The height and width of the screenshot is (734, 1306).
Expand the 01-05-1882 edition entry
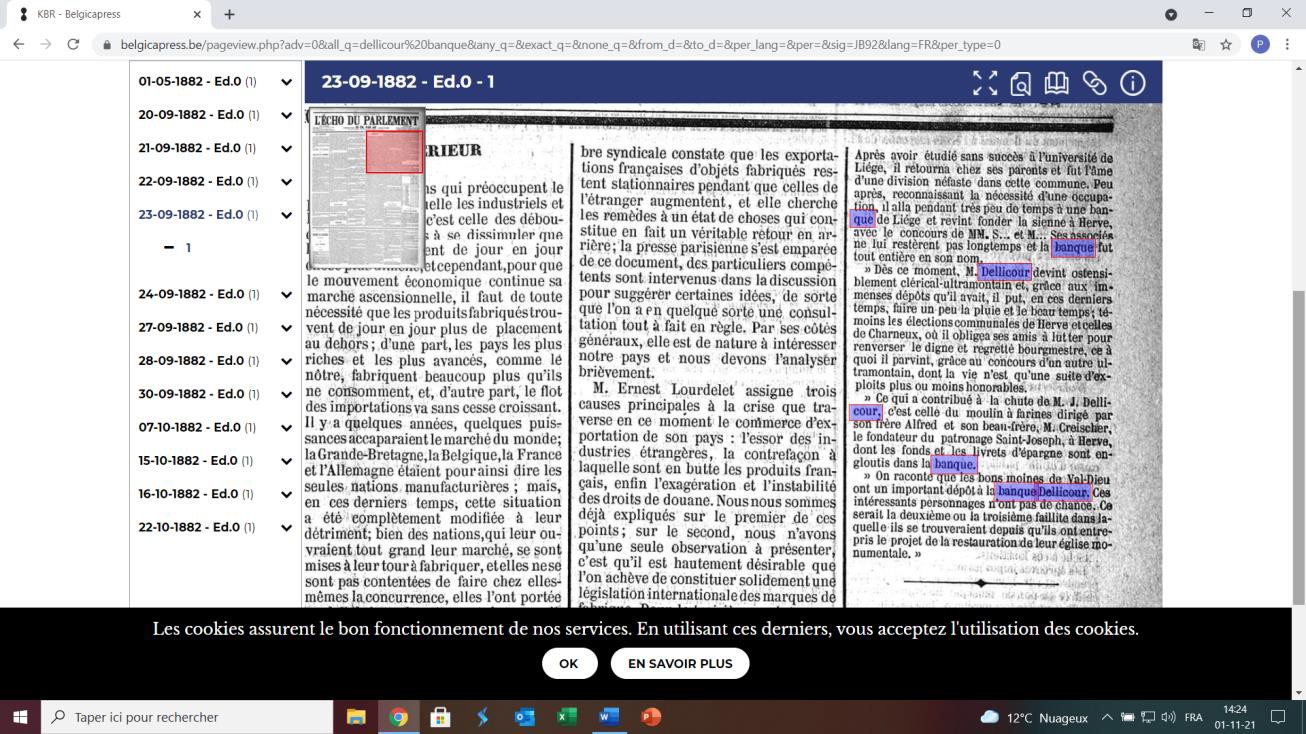(x=286, y=82)
